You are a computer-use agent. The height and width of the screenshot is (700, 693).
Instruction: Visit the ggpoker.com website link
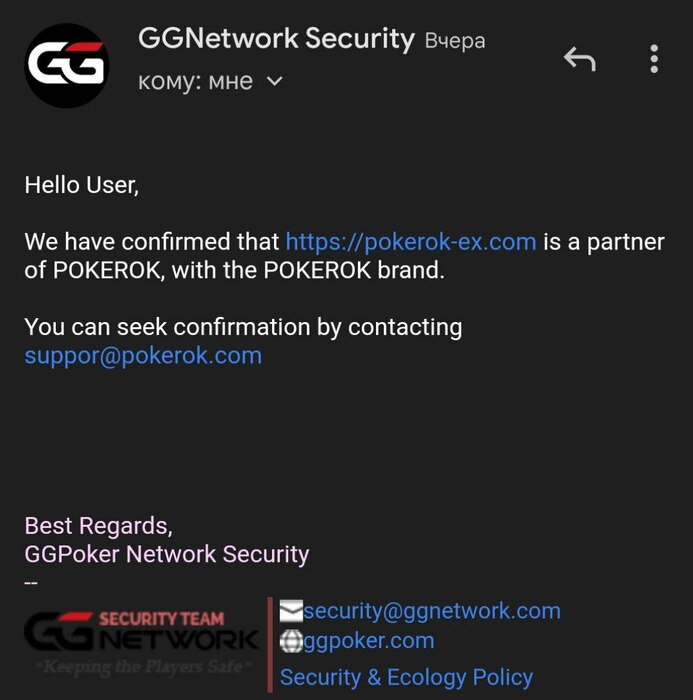tap(369, 641)
